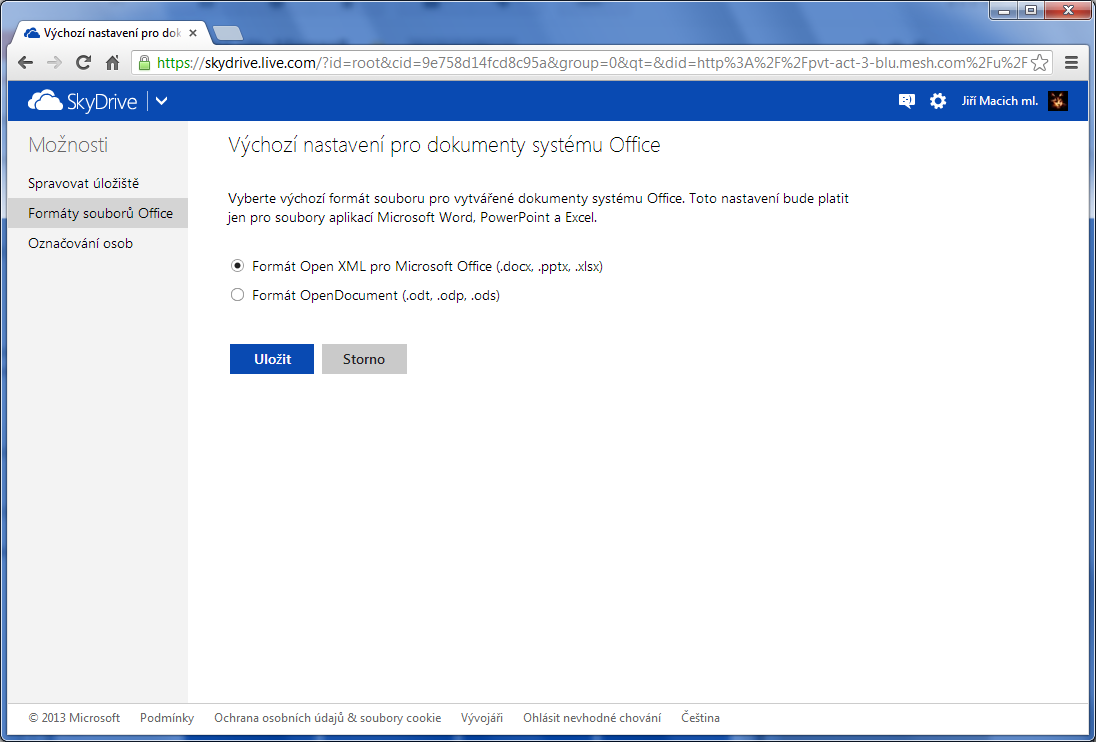Maximize the Chrome window
This screenshot has width=1096, height=742.
click(1030, 10)
